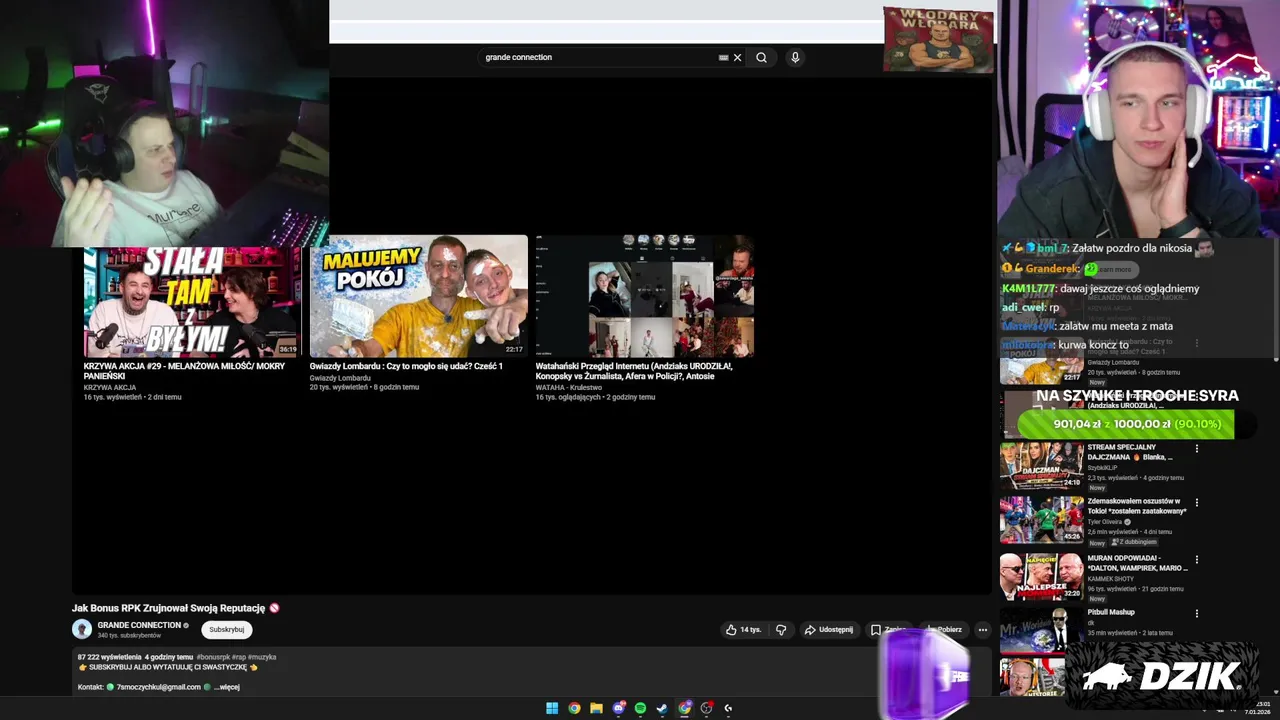Open the MALUJEMY POKÓJ video thumbnail
Viewport: 1280px width, 720px height.
(x=418, y=296)
